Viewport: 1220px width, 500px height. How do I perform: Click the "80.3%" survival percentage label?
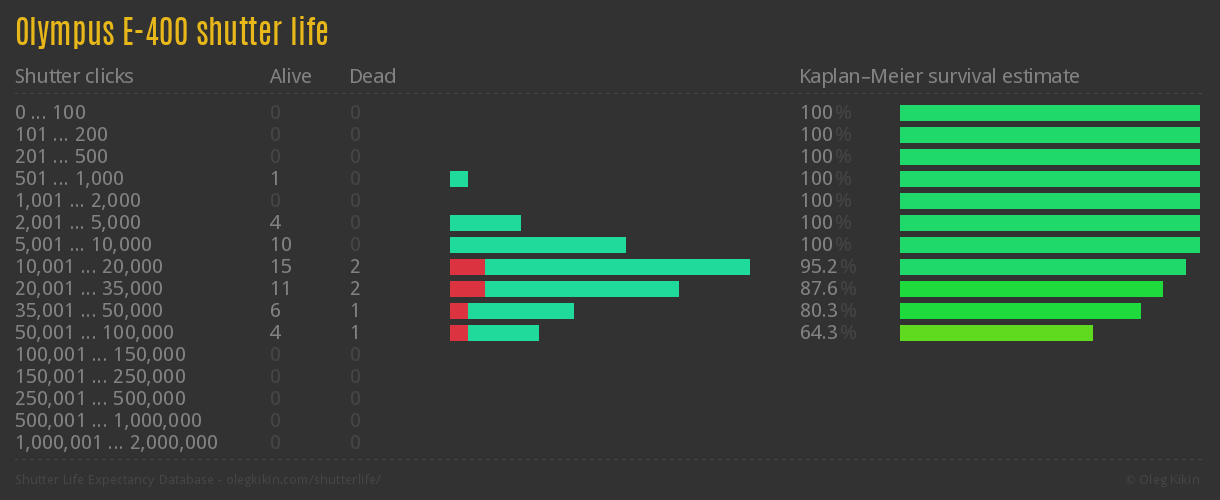coord(828,311)
